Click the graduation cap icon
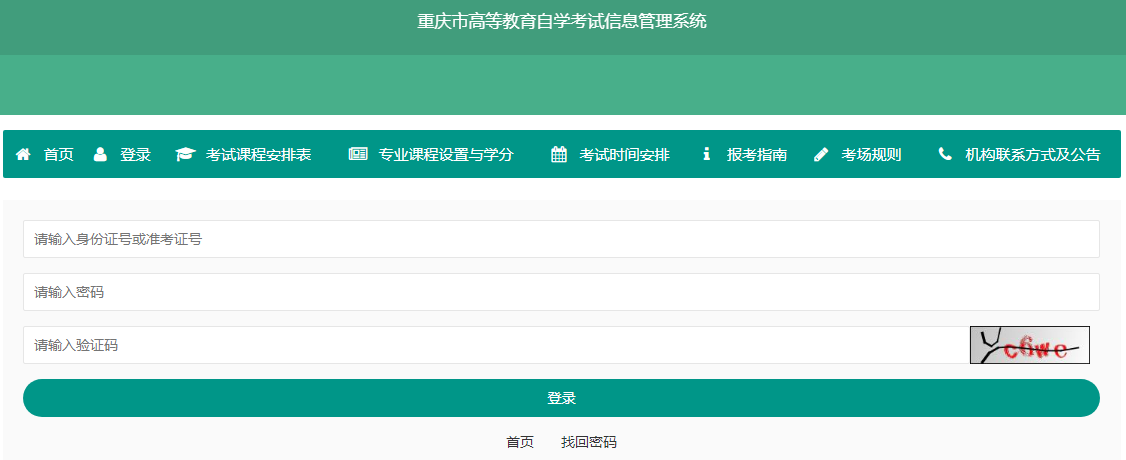This screenshot has width=1126, height=460. (185, 154)
